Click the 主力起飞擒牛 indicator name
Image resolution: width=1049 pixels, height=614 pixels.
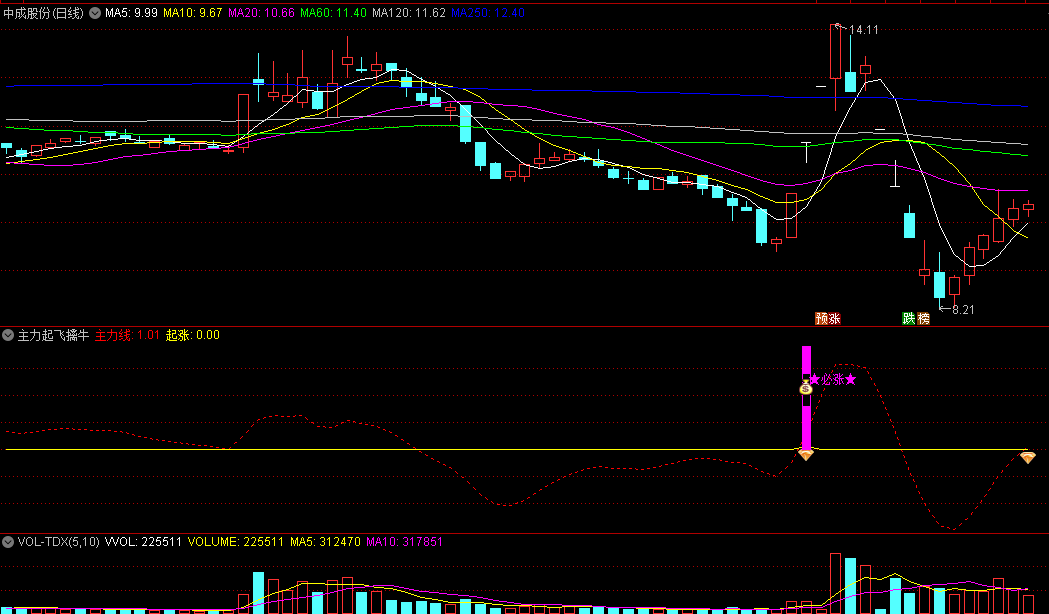click(53, 335)
